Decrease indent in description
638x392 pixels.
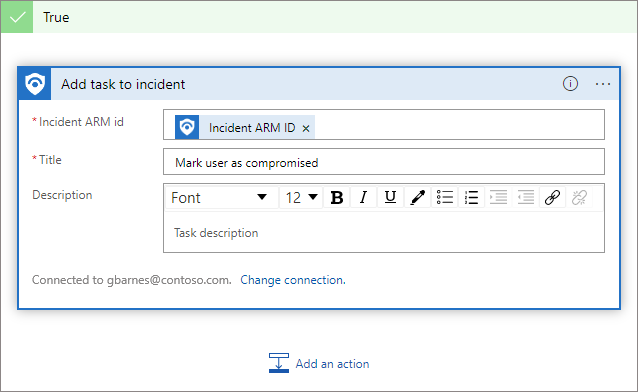[525, 197]
